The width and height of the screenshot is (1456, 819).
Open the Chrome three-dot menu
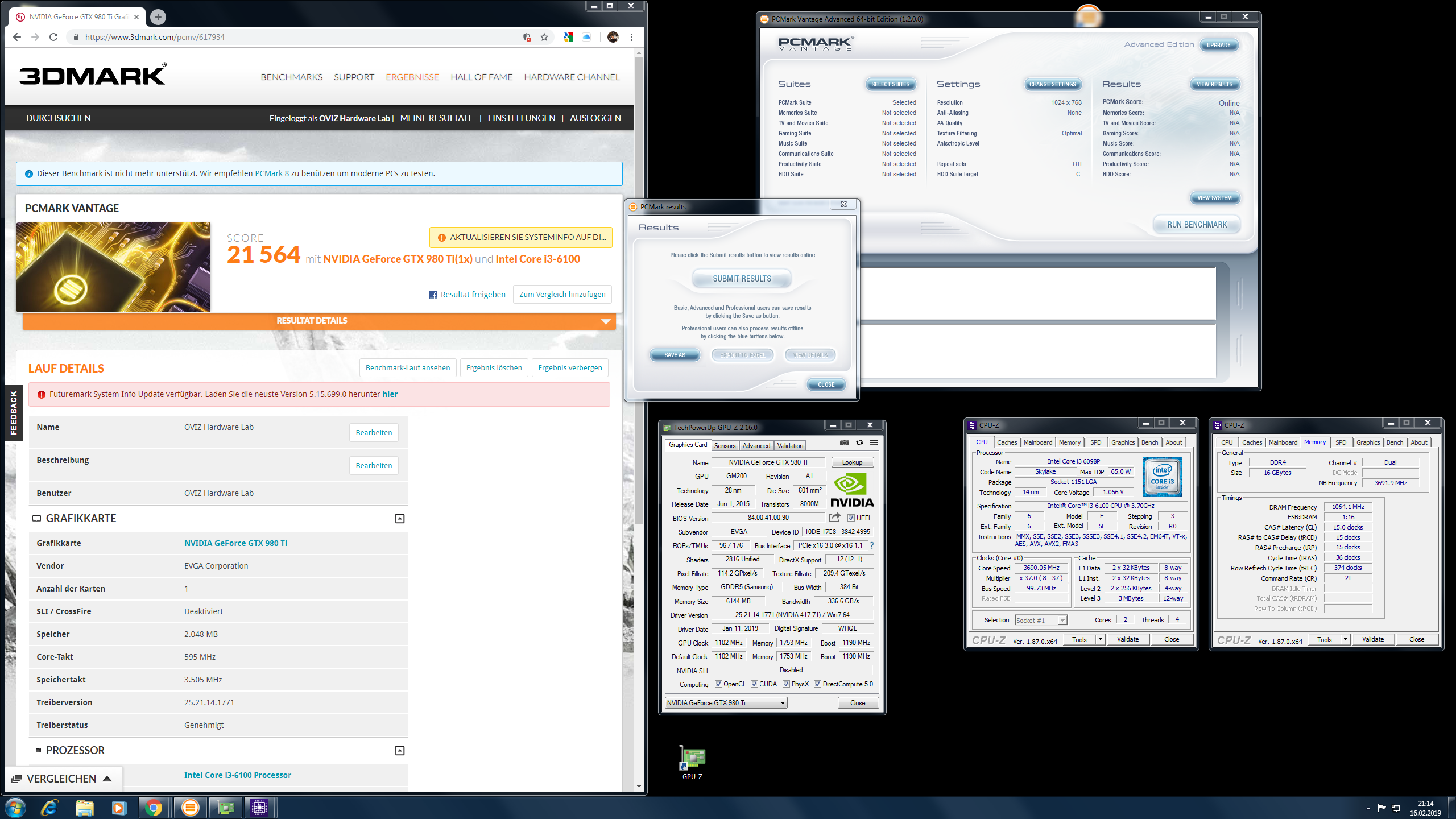point(631,37)
